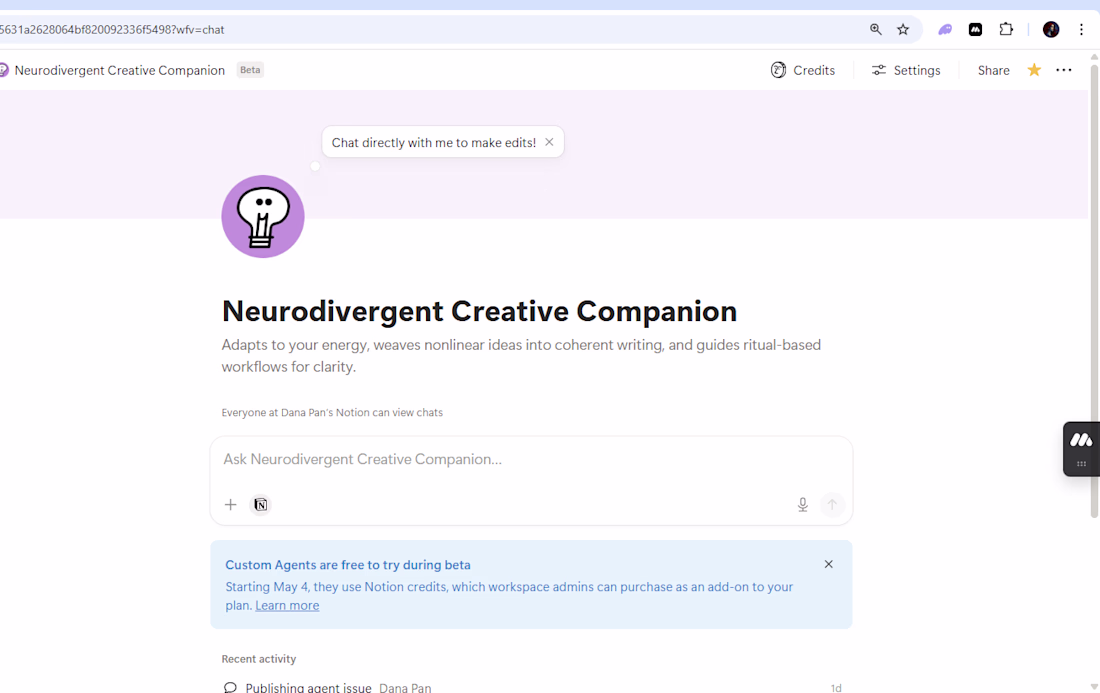Bookmark this page with the star icon
Image resolution: width=1100 pixels, height=693 pixels.
pyautogui.click(x=903, y=29)
